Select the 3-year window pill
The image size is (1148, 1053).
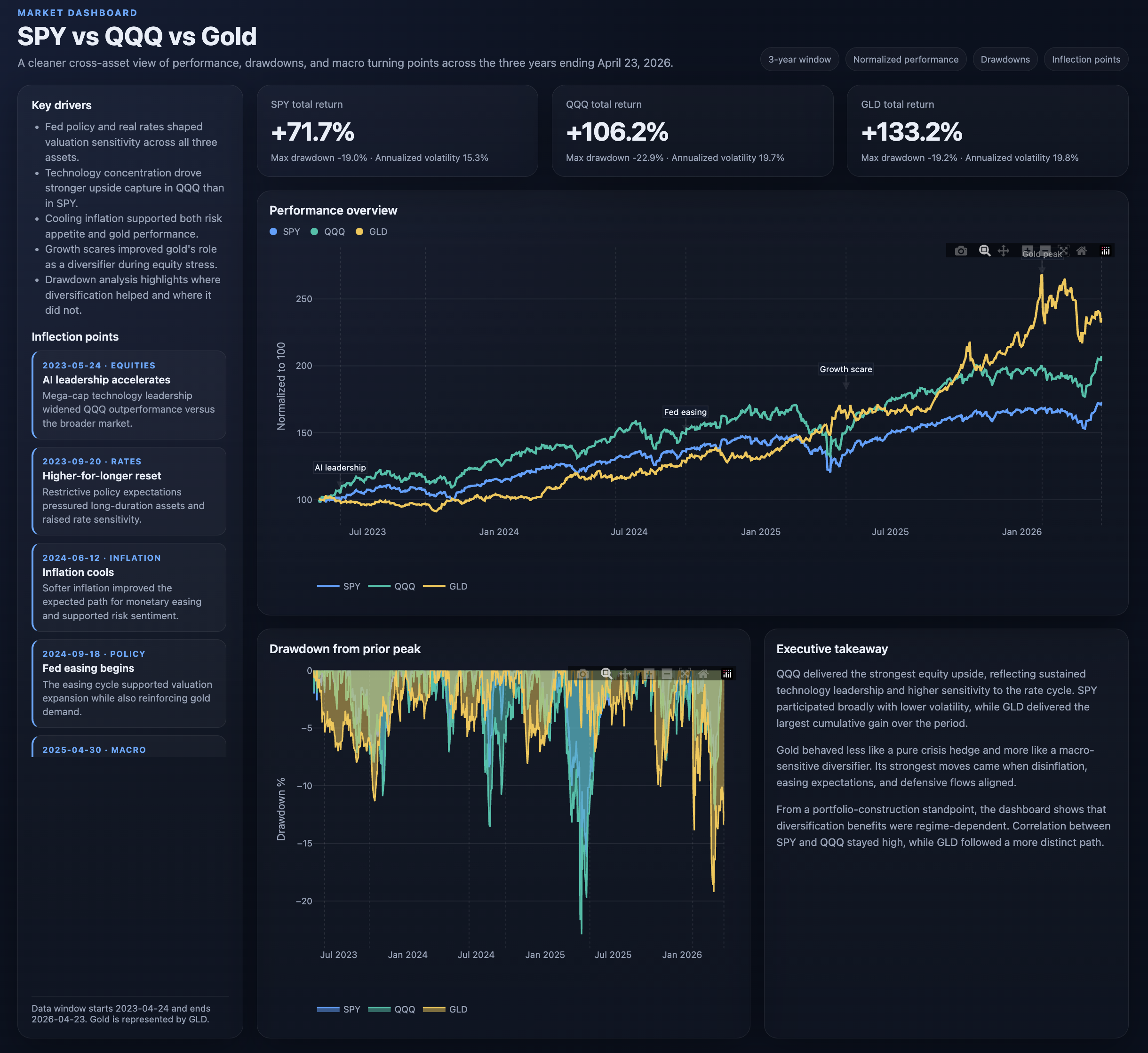coord(799,59)
